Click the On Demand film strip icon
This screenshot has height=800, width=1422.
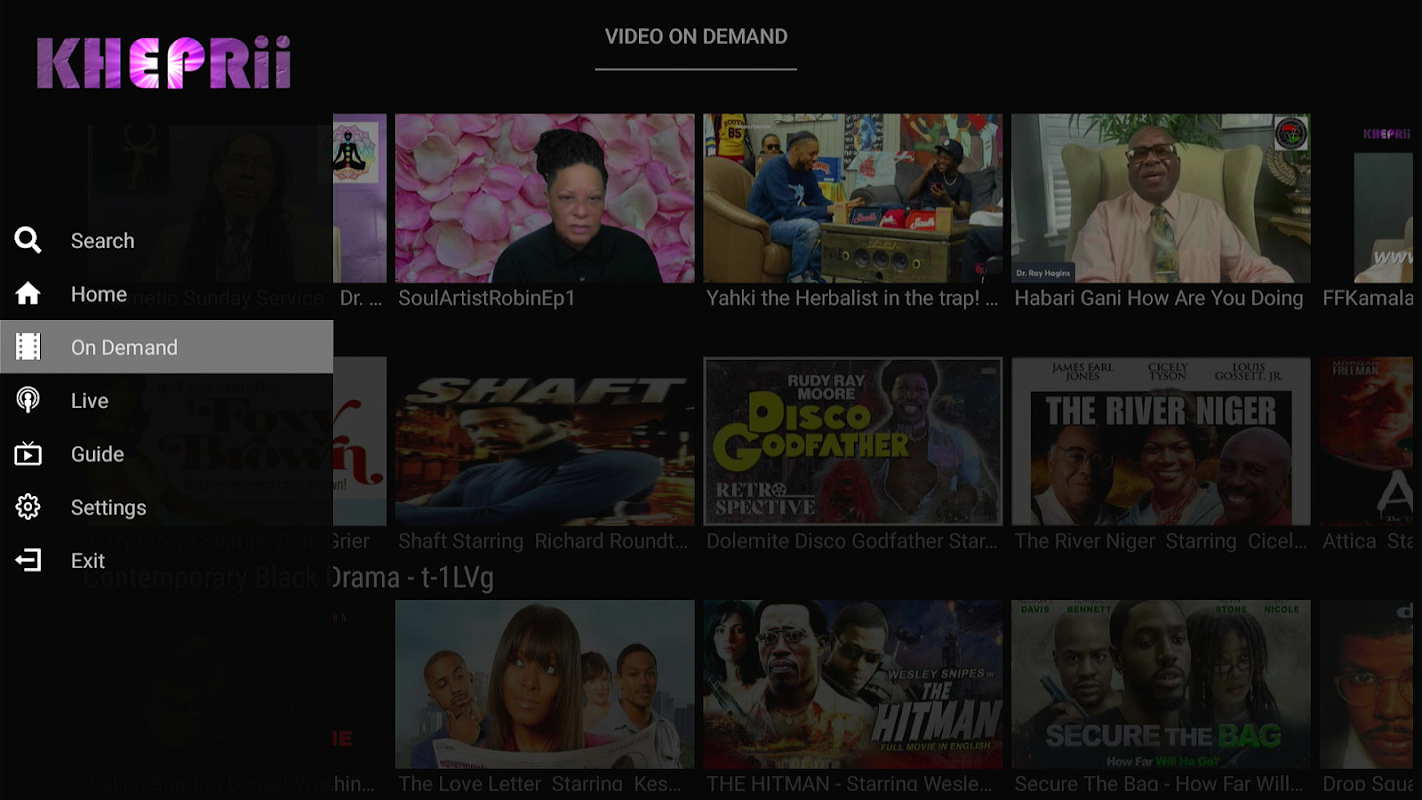coord(28,347)
